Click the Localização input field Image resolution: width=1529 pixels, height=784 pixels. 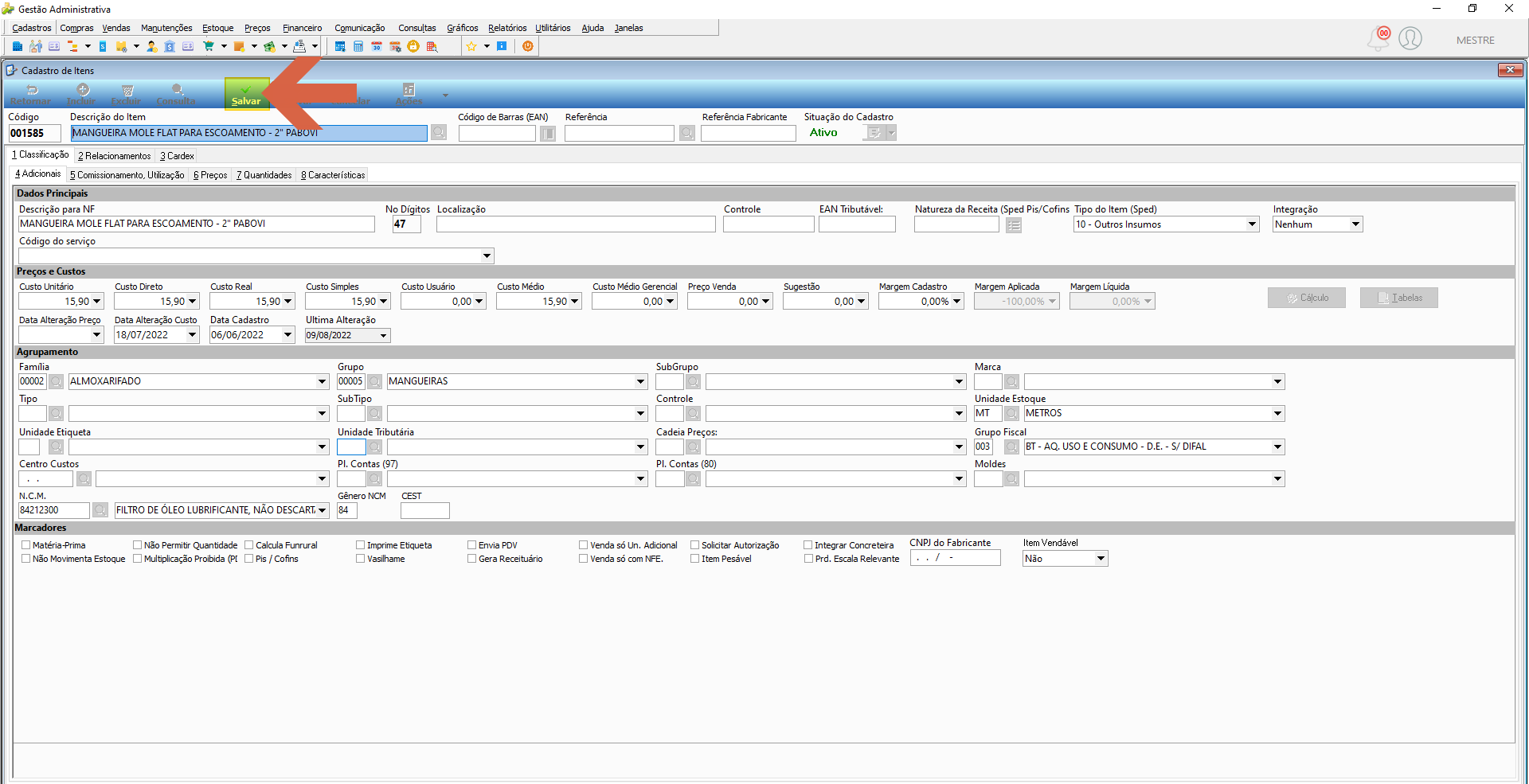point(576,224)
